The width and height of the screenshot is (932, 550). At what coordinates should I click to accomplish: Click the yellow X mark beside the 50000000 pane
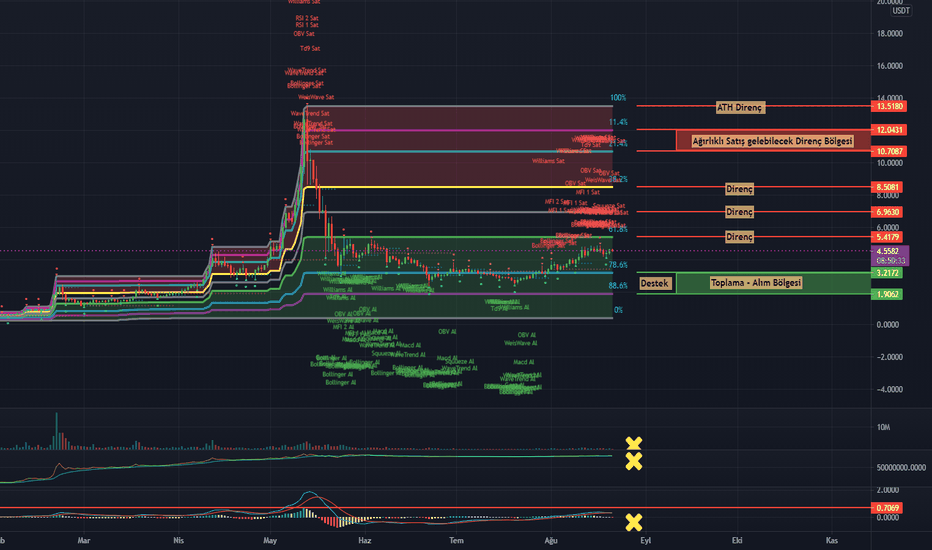634,461
